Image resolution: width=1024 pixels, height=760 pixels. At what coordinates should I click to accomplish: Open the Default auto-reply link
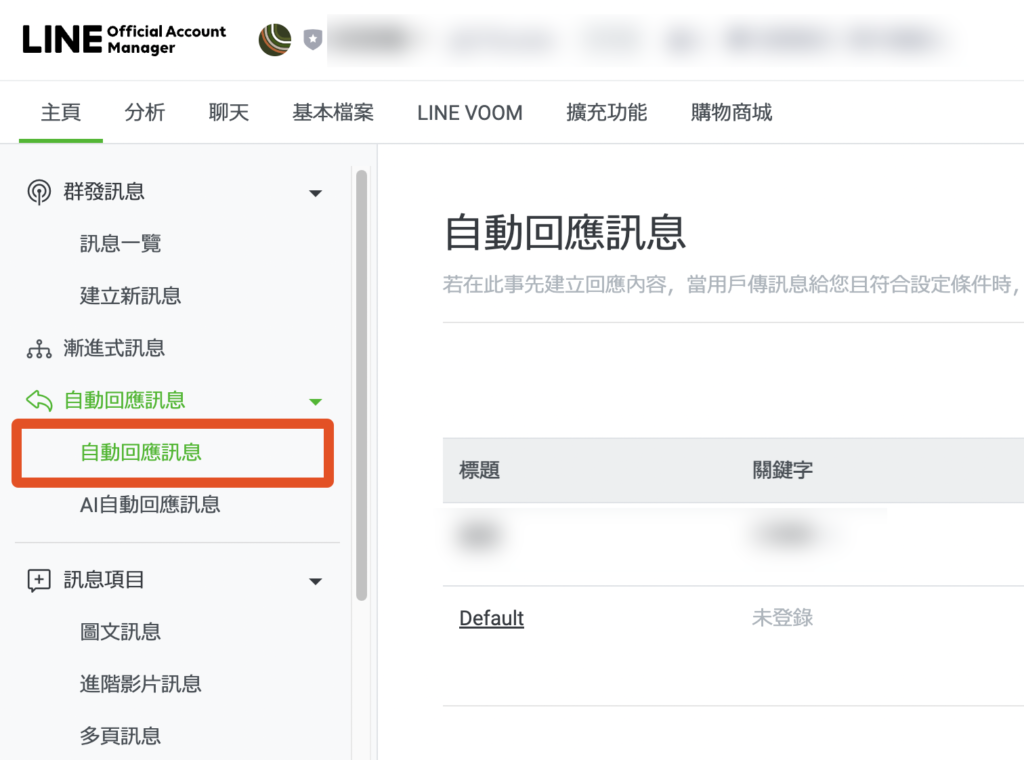click(492, 618)
